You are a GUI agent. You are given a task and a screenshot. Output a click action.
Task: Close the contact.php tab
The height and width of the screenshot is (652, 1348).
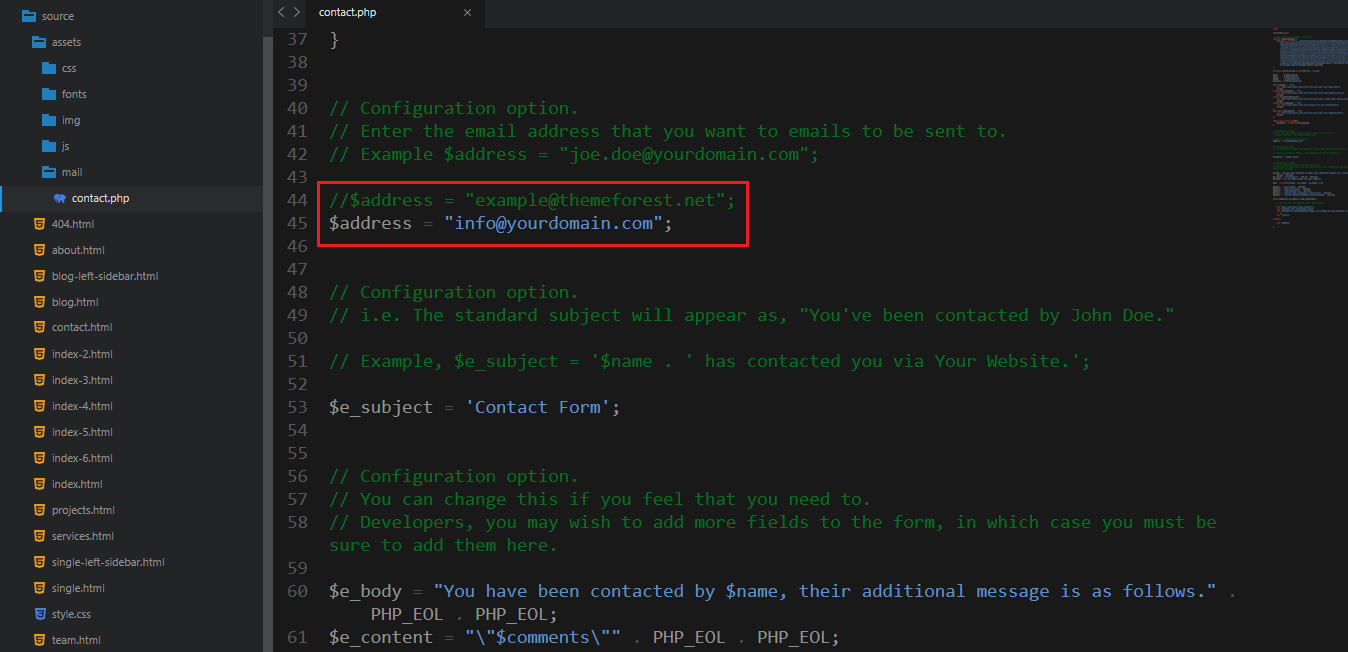point(467,12)
